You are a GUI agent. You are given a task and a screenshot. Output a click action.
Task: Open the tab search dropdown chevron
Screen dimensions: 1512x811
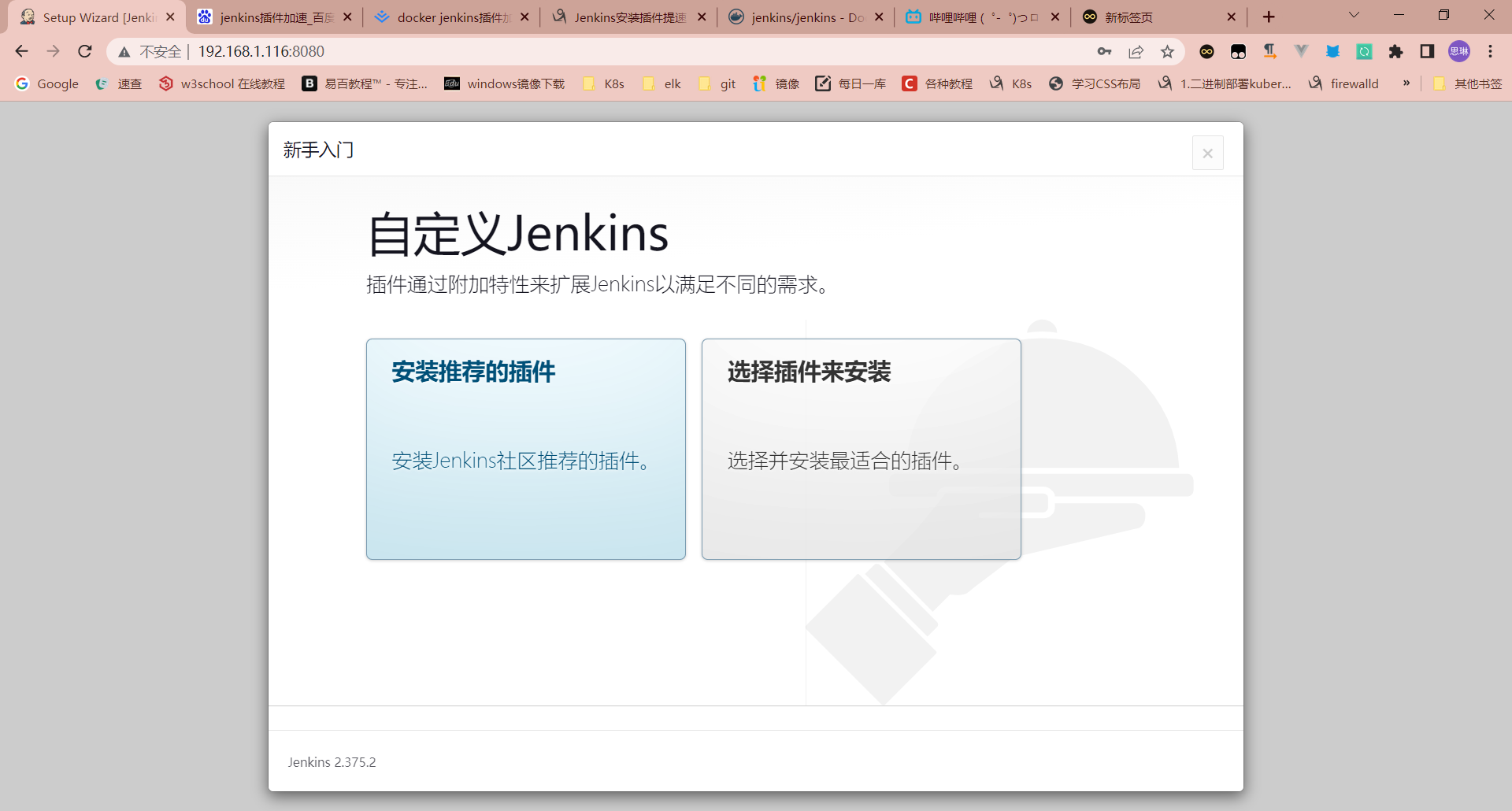(x=1354, y=15)
